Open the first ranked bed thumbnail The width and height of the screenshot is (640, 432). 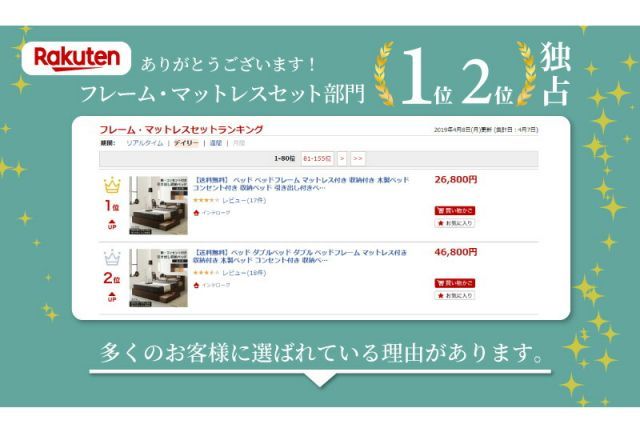(158, 205)
